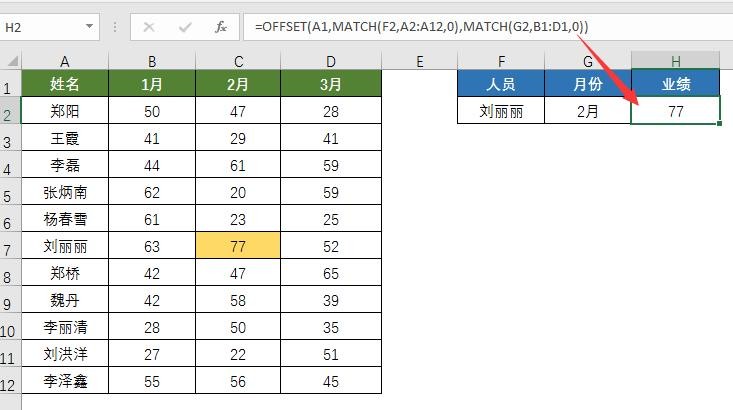The height and width of the screenshot is (410, 733).
Task: Select column A header
Action: [x=65, y=62]
